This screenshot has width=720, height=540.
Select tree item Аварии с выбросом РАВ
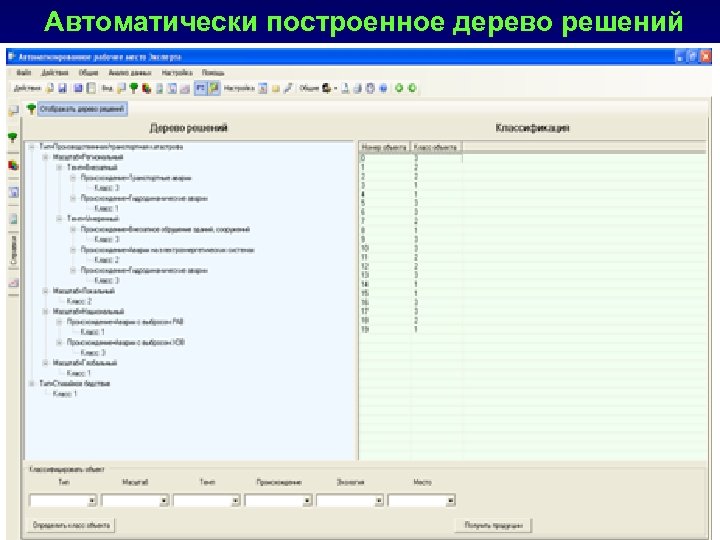[125, 321]
